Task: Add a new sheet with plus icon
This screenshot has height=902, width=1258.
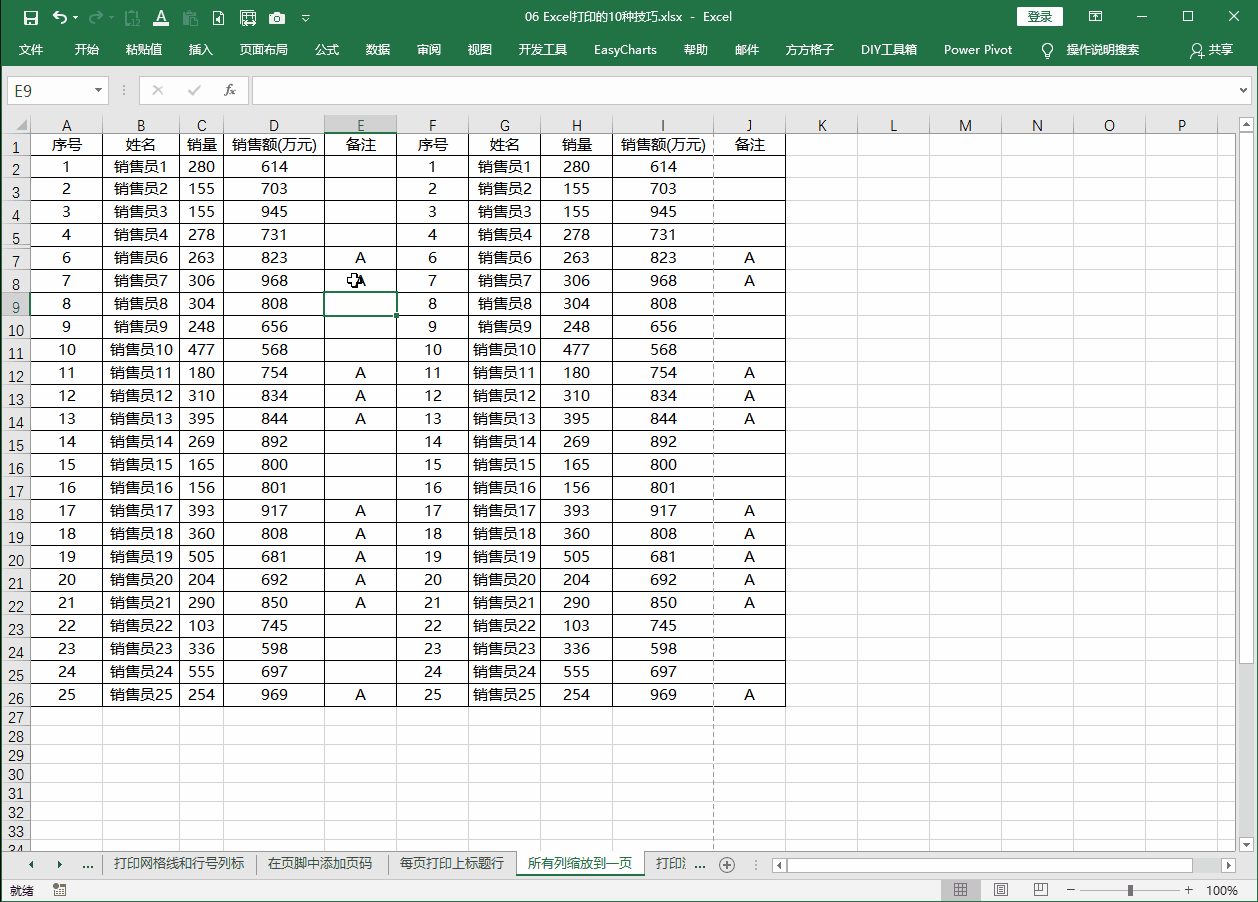Action: (727, 865)
